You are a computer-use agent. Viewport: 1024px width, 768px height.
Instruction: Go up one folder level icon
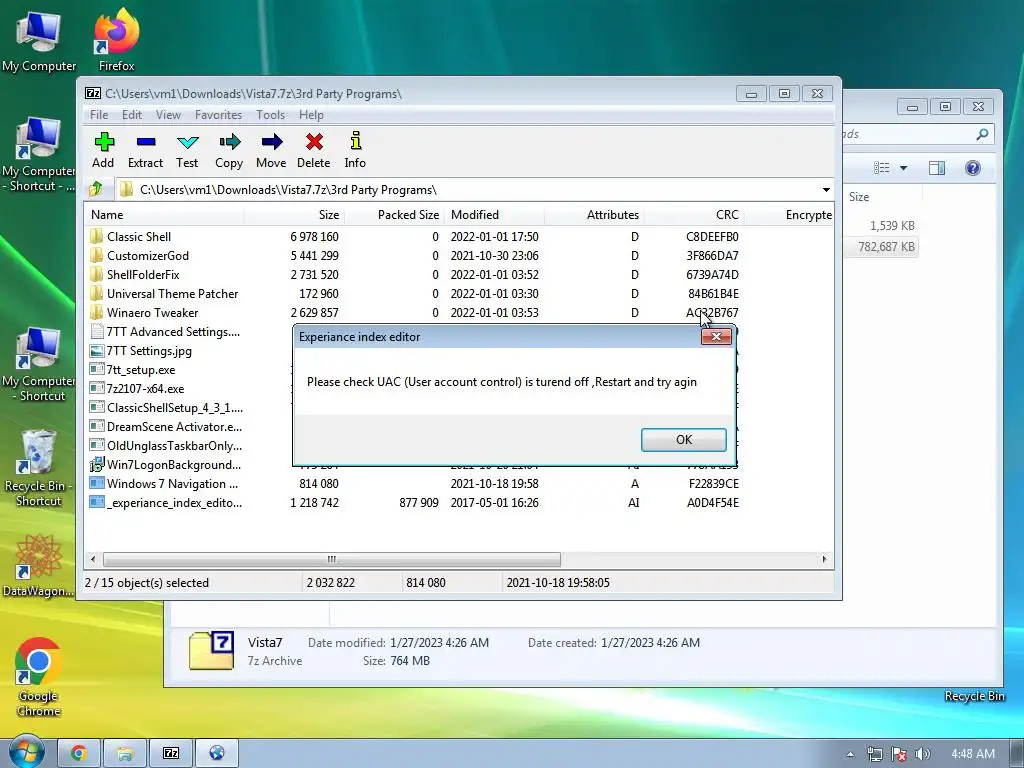click(96, 189)
